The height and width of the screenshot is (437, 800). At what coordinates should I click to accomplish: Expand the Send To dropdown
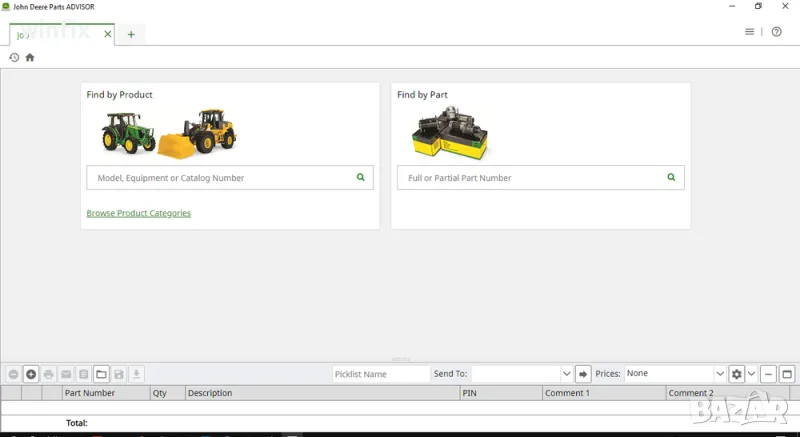point(566,374)
